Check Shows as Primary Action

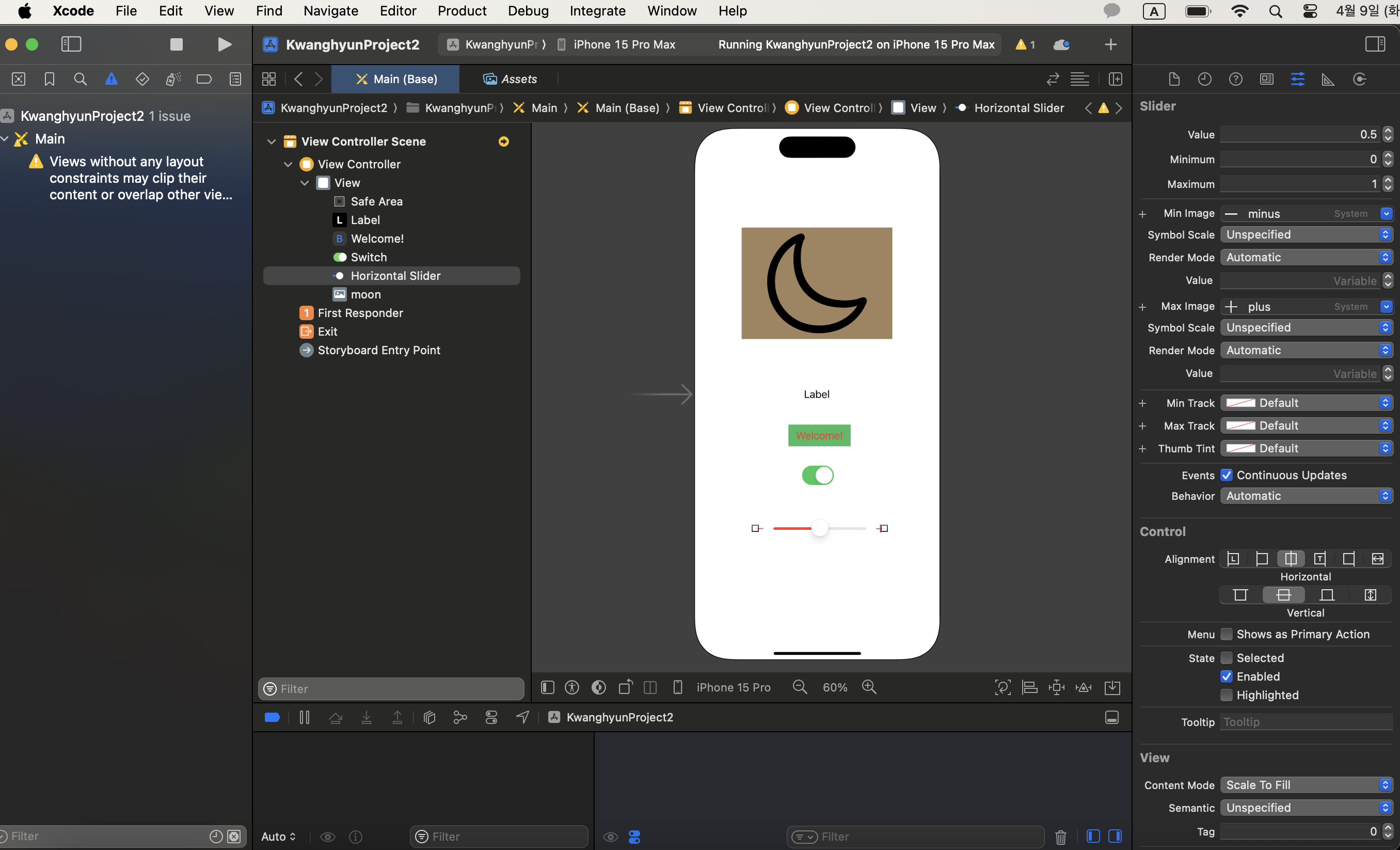pyautogui.click(x=1226, y=634)
